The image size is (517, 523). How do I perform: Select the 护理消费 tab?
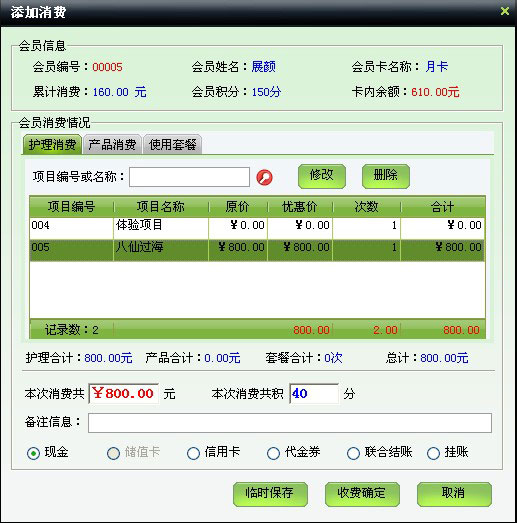click(52, 144)
